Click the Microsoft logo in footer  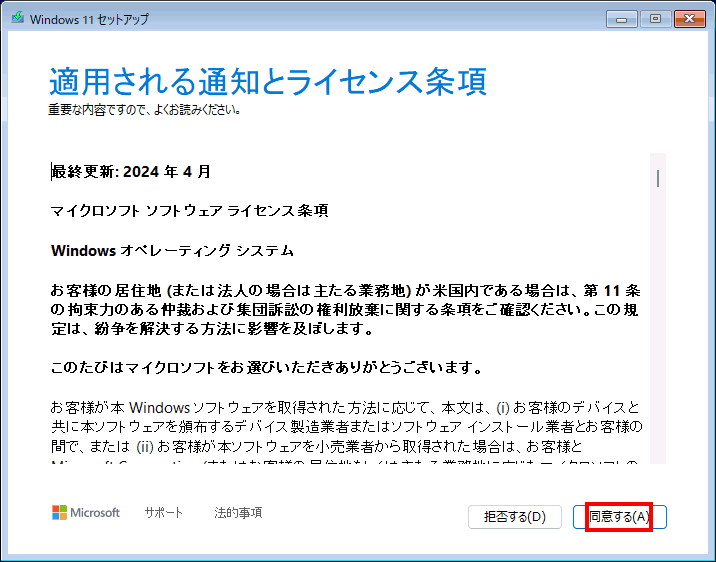[x=86, y=513]
